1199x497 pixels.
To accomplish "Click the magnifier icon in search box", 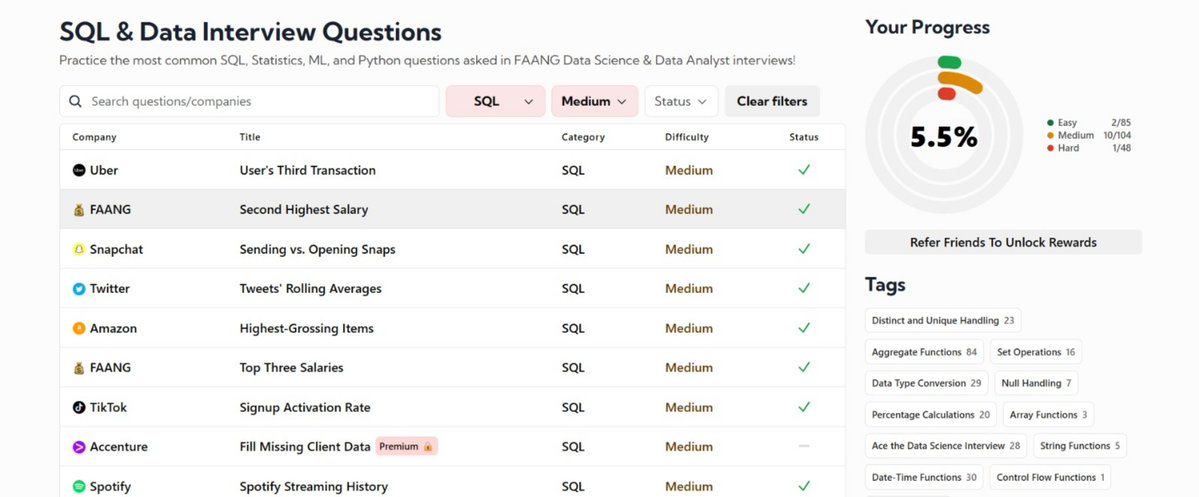I will coord(75,101).
